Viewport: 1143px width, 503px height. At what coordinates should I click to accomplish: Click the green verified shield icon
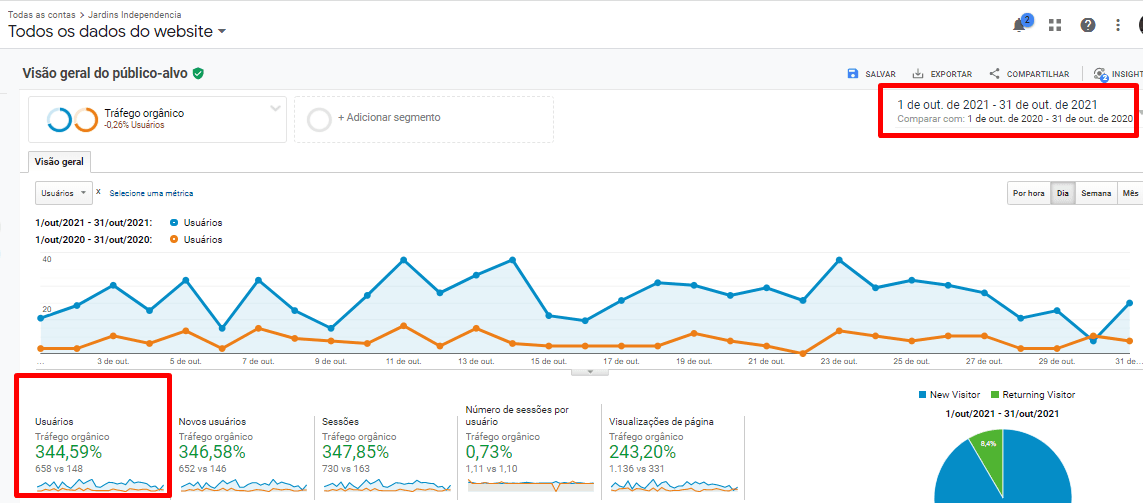[199, 73]
